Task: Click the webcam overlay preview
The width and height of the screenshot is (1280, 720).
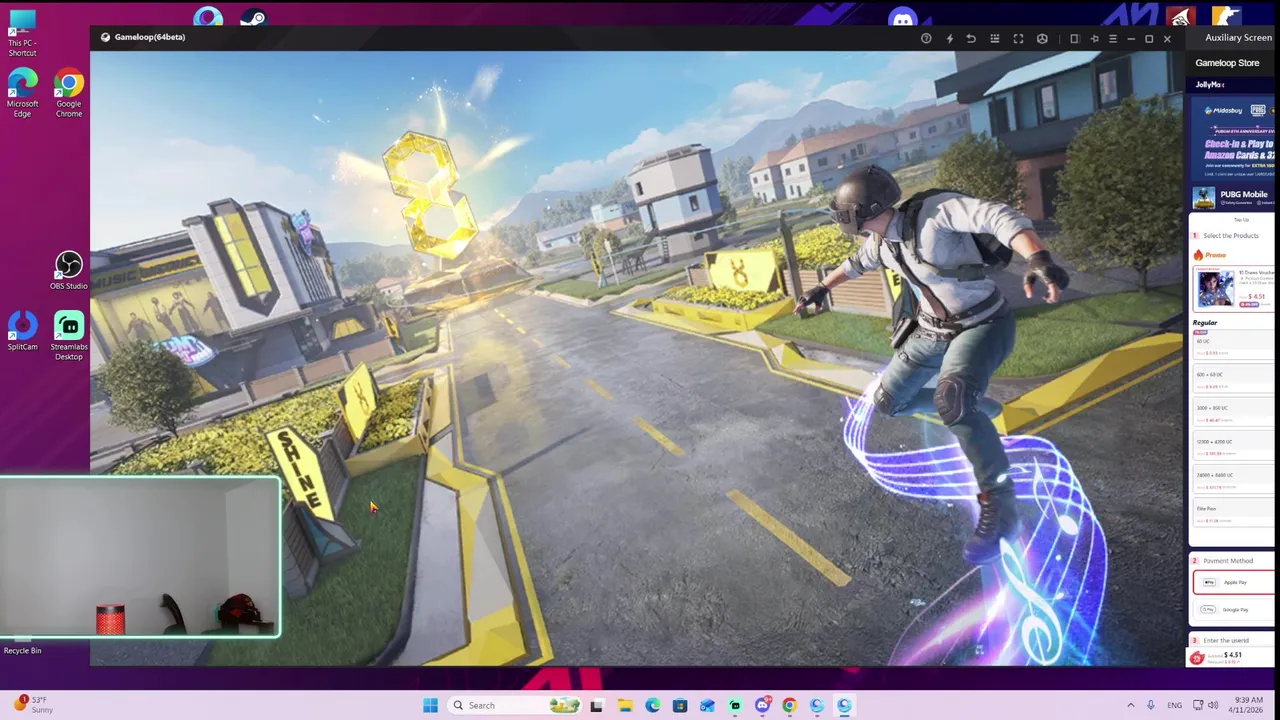Action: [140, 557]
